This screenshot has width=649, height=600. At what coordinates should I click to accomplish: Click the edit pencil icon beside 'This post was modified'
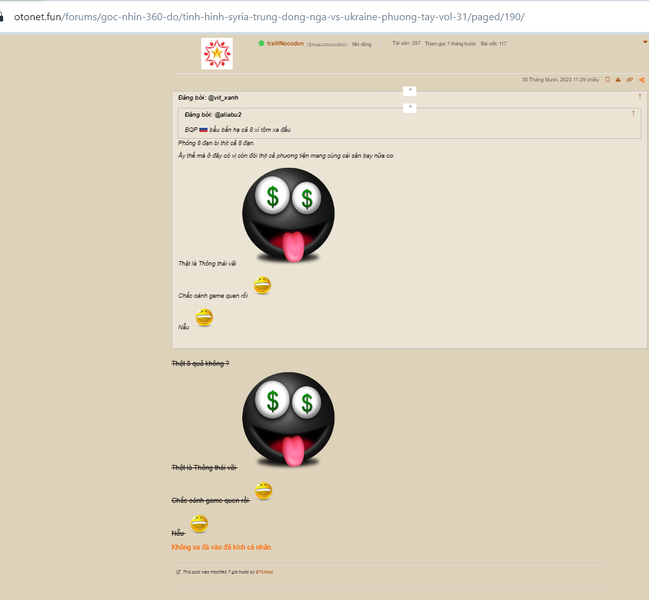(x=178, y=572)
